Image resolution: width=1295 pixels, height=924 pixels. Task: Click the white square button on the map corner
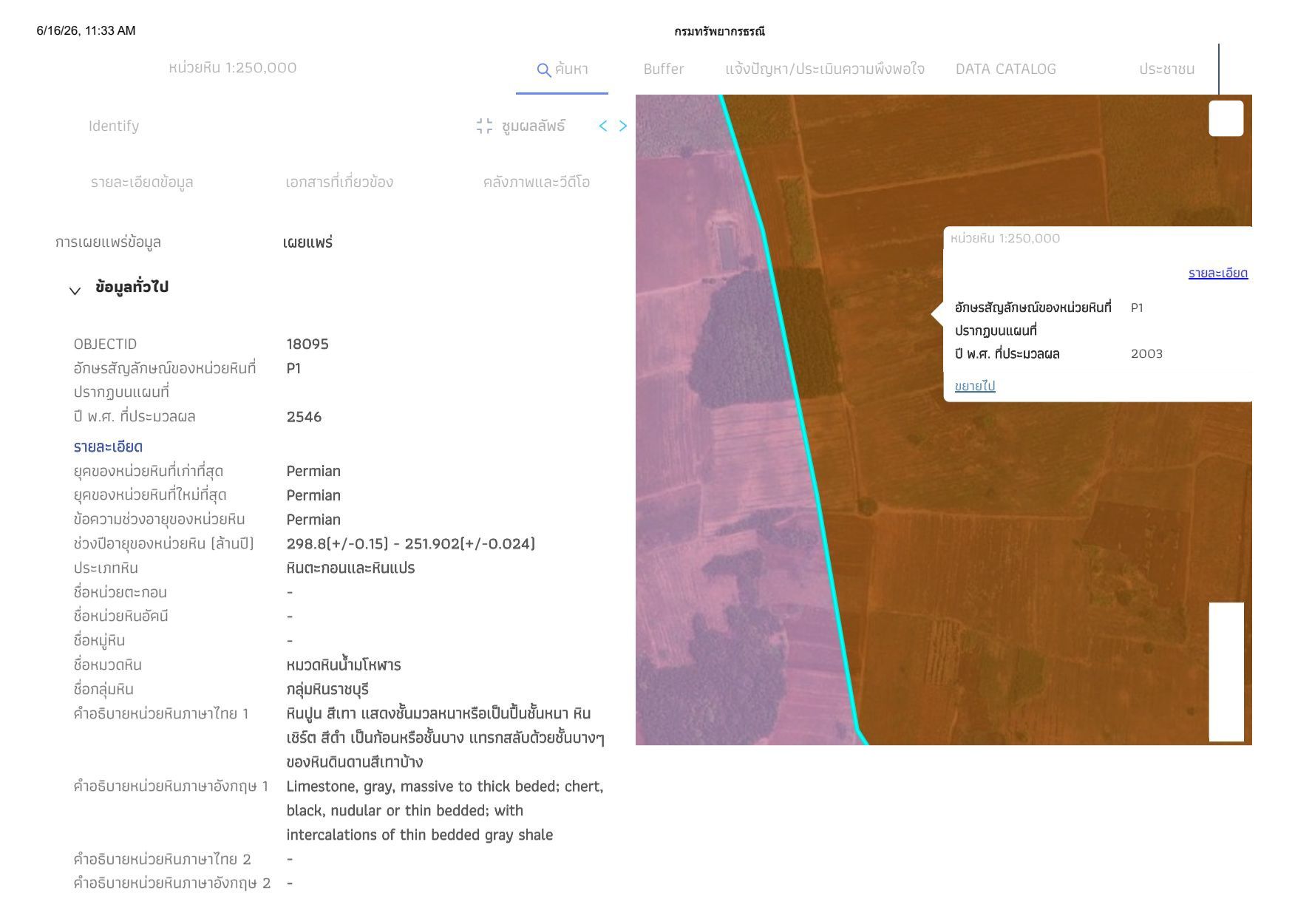[x=1226, y=118]
